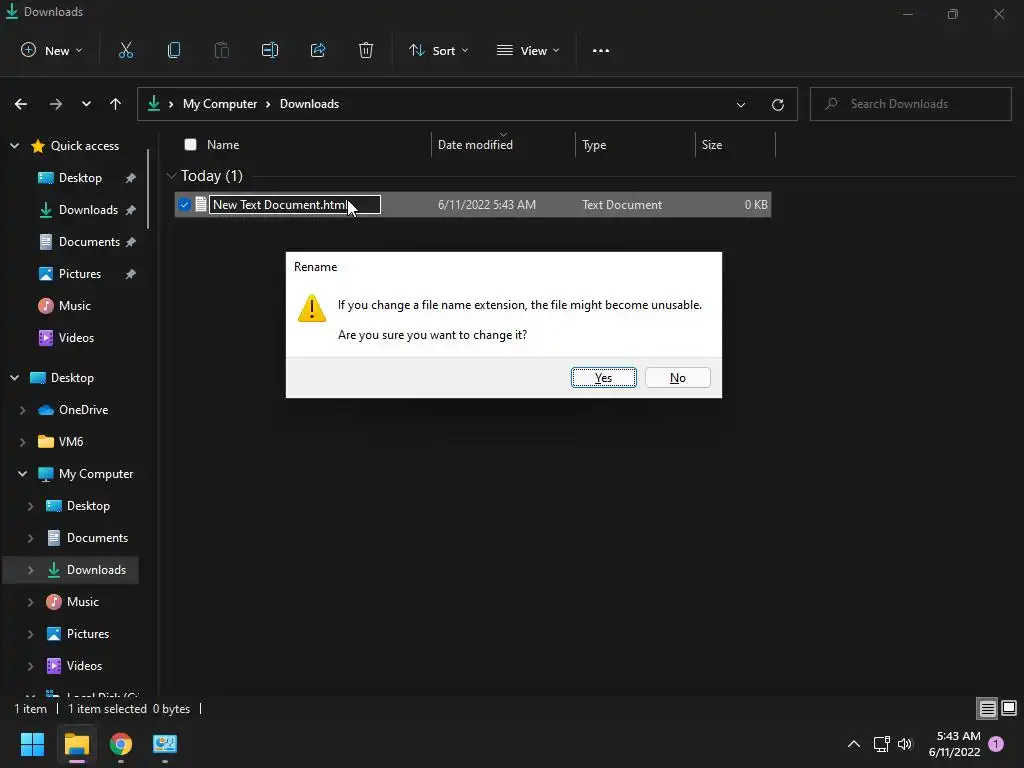This screenshot has height=768, width=1024.
Task: Open recent locations dropdown chevron
Action: pos(86,104)
